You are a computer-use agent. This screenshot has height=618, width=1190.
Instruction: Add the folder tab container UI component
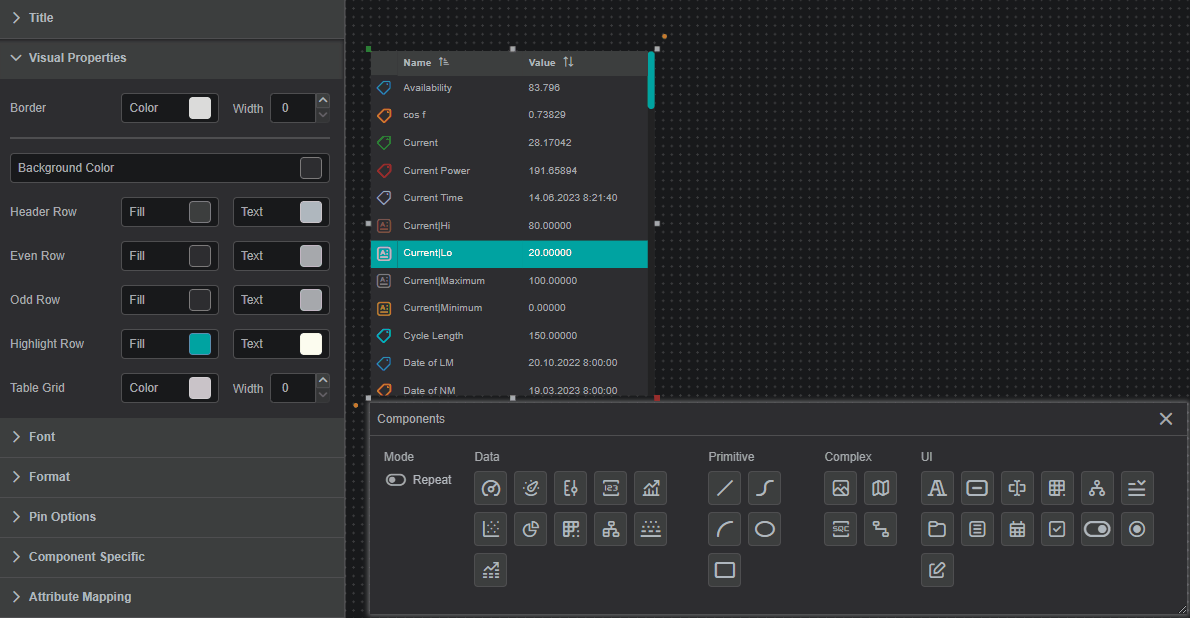tap(937, 529)
